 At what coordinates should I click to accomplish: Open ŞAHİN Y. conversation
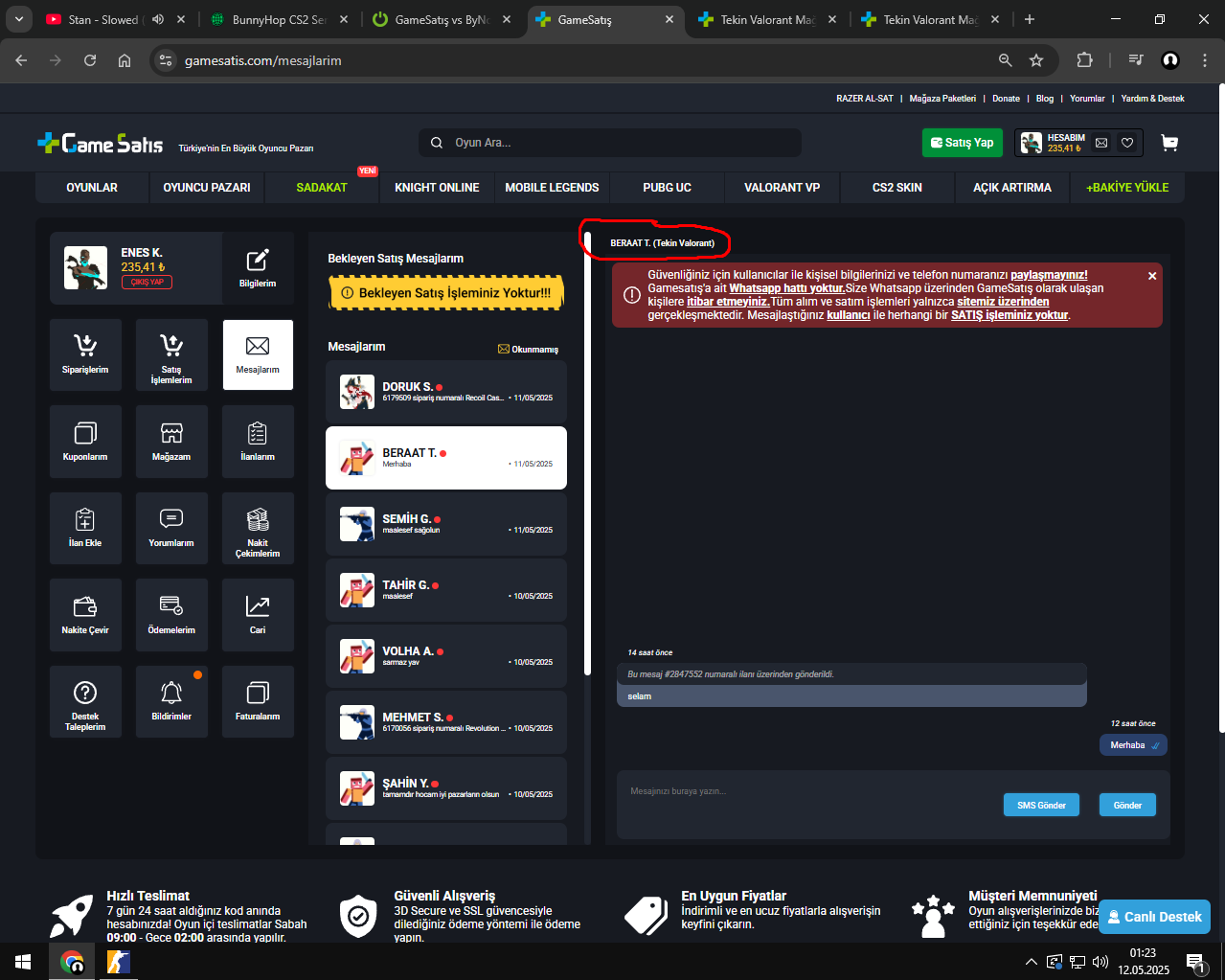446,788
